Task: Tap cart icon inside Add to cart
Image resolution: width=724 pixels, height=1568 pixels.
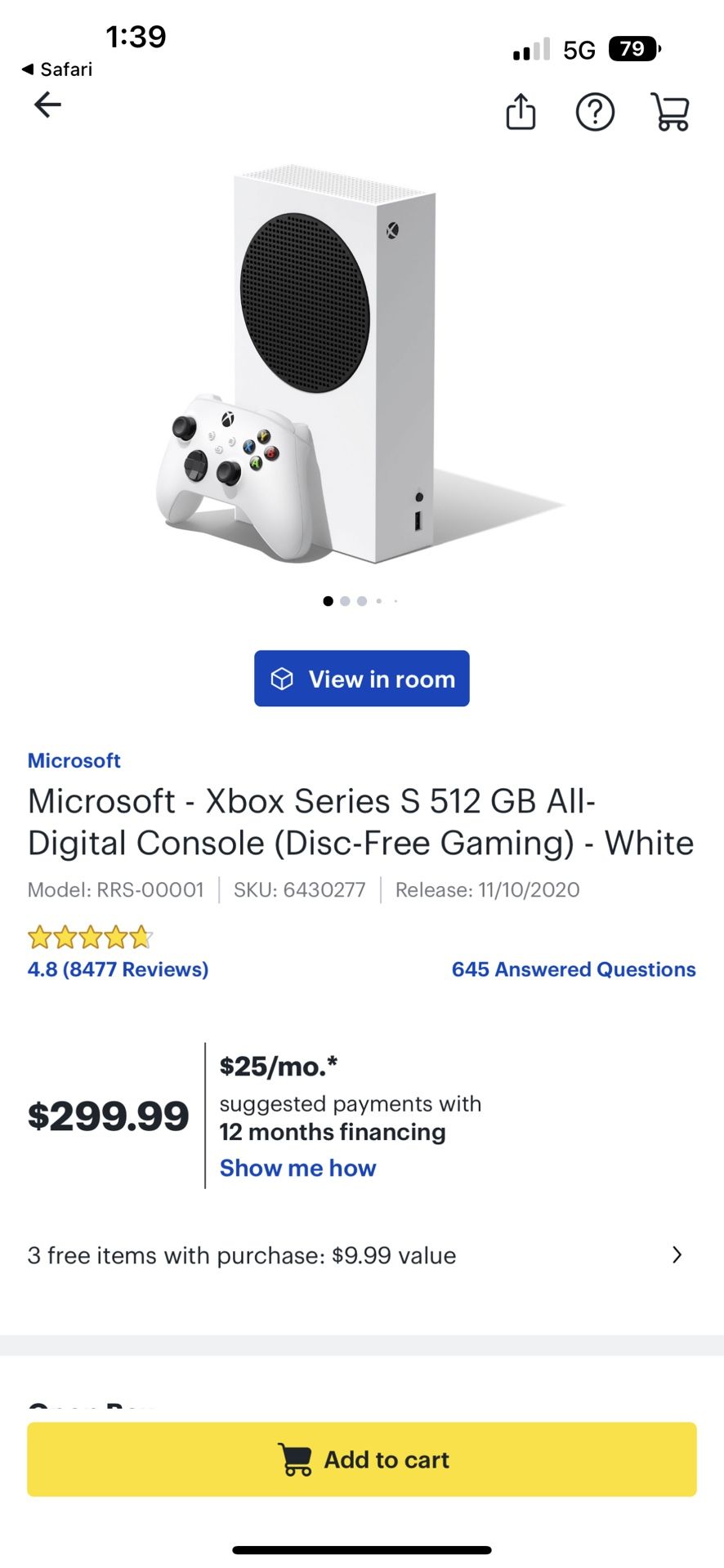Action: tap(295, 1459)
